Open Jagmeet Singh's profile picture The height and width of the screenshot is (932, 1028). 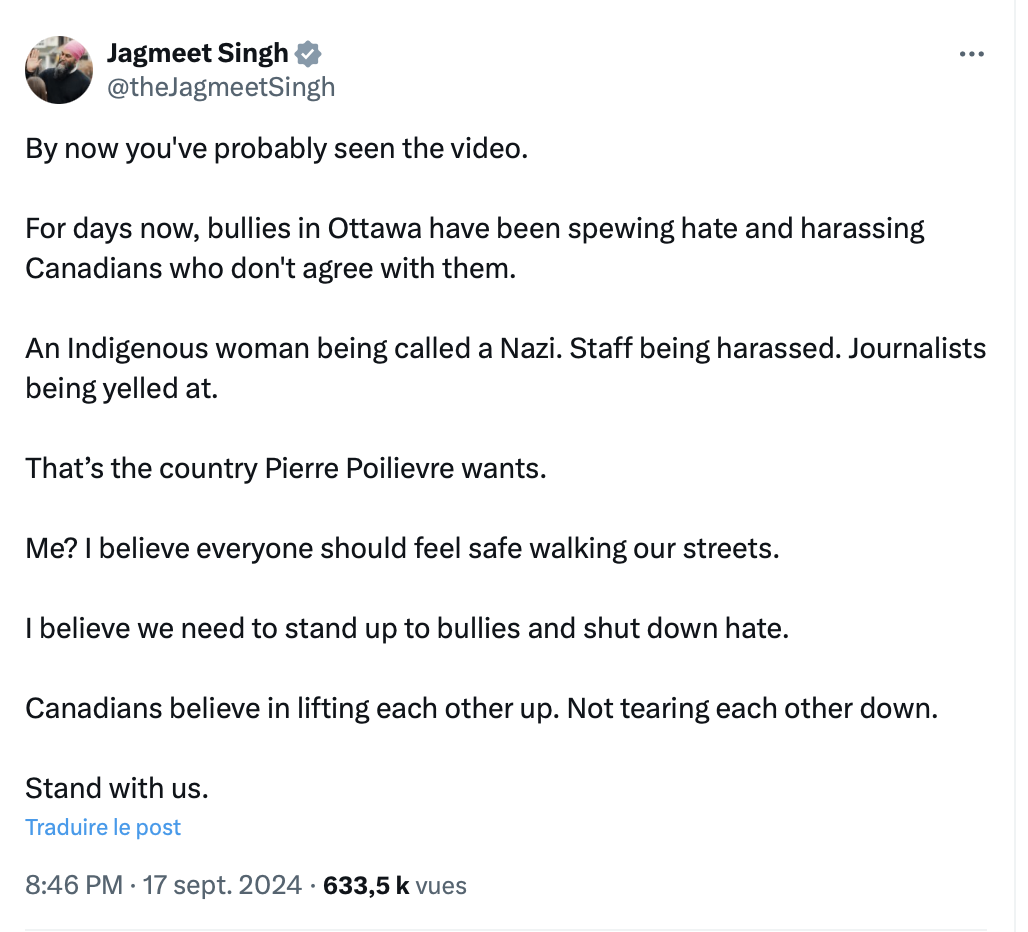59,69
